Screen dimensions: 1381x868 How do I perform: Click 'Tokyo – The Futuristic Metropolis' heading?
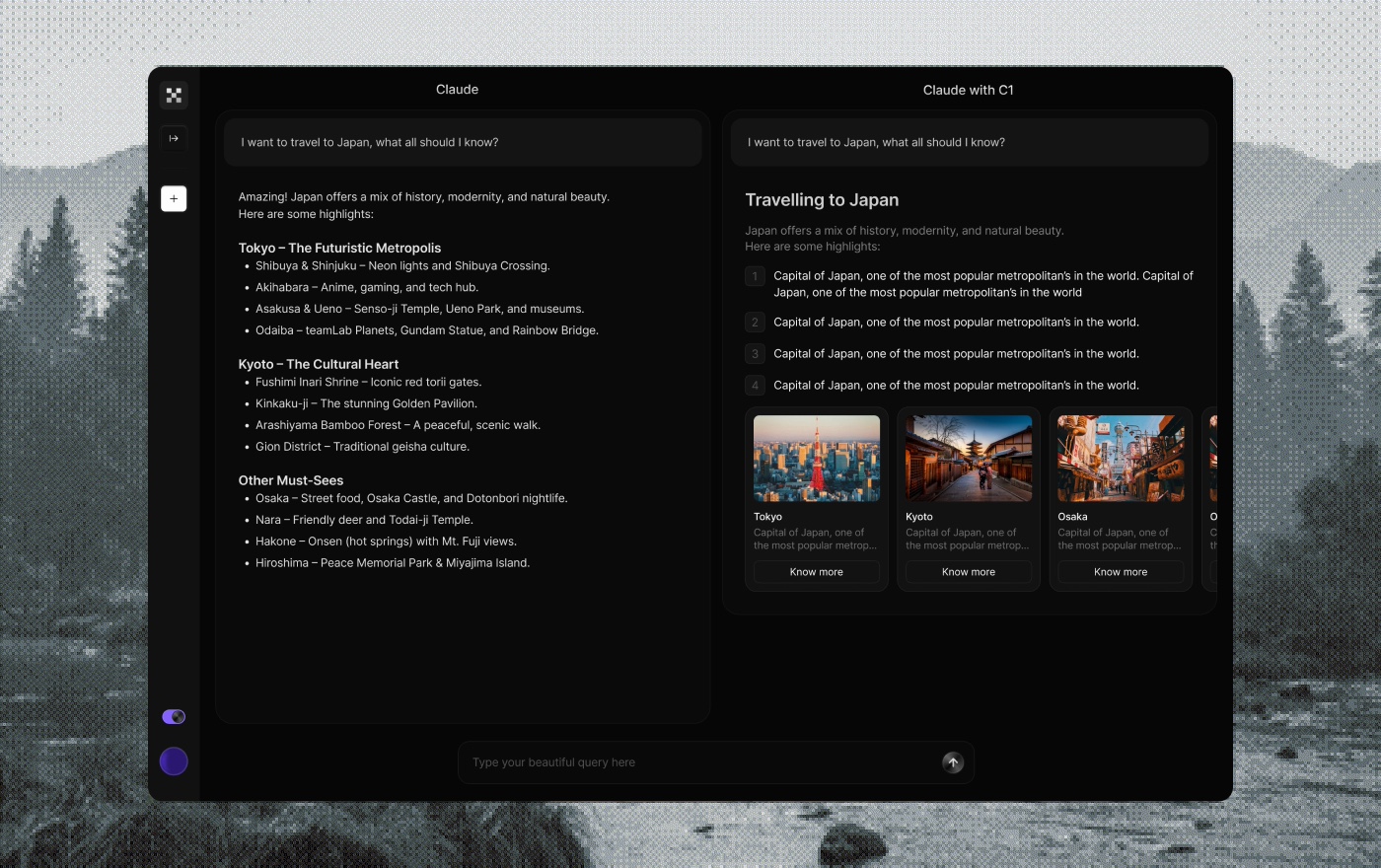point(339,248)
